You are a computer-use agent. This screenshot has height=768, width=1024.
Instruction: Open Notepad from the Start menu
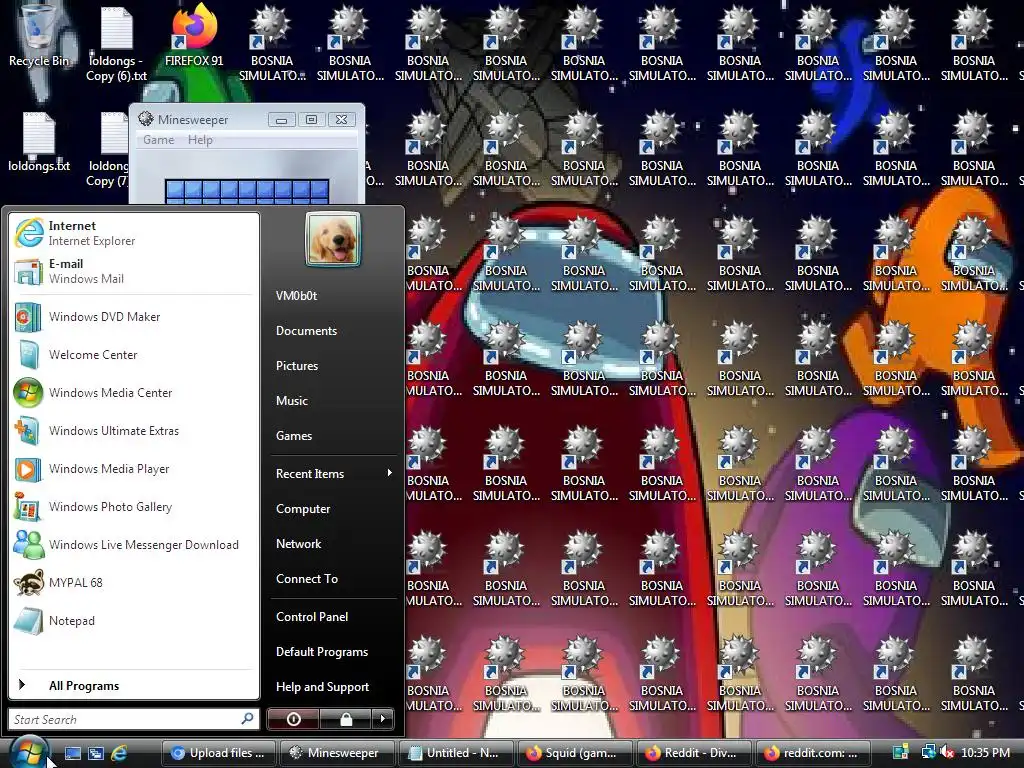[134, 620]
